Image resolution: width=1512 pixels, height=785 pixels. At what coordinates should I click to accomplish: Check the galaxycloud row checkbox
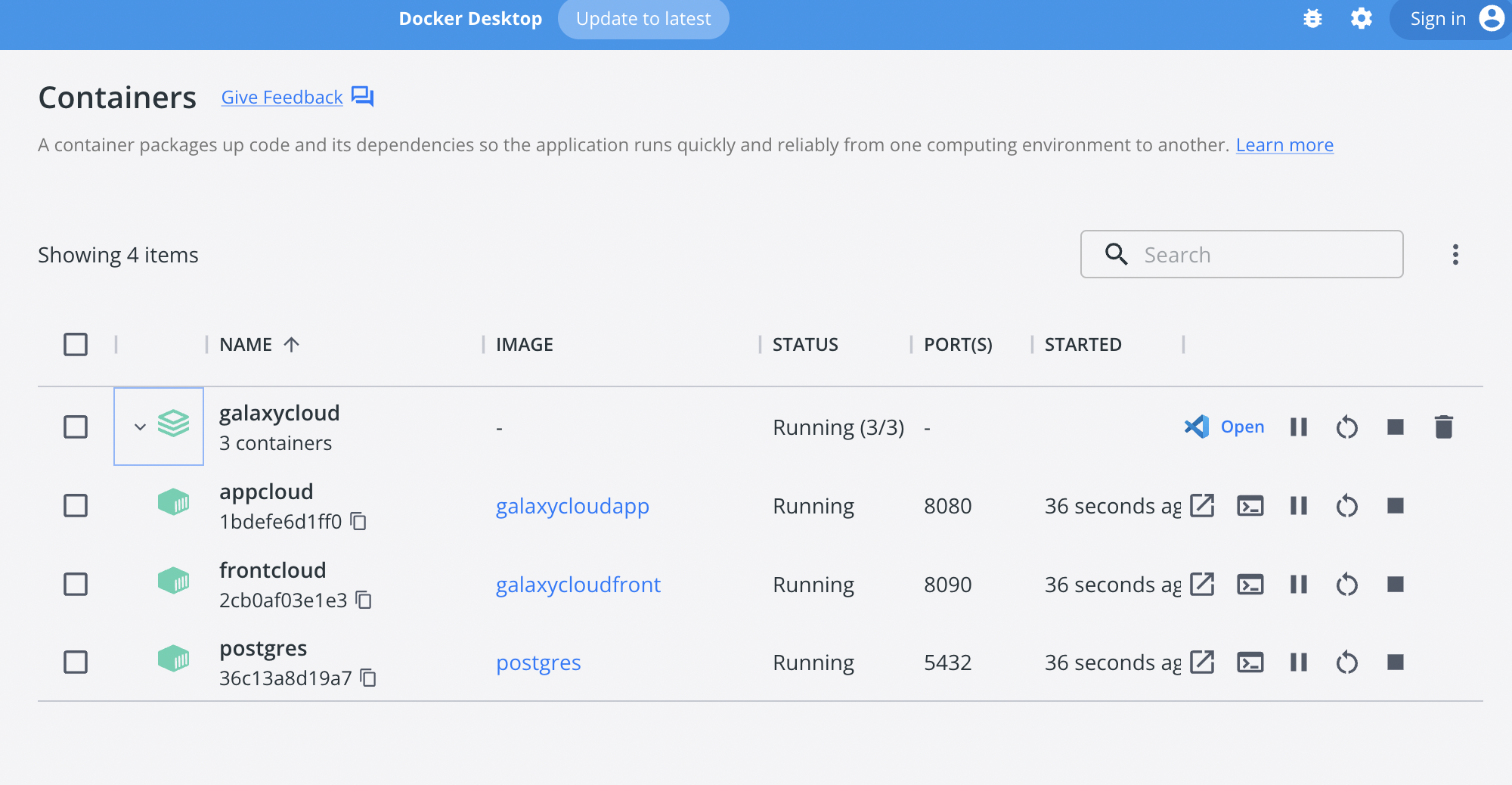pos(76,427)
